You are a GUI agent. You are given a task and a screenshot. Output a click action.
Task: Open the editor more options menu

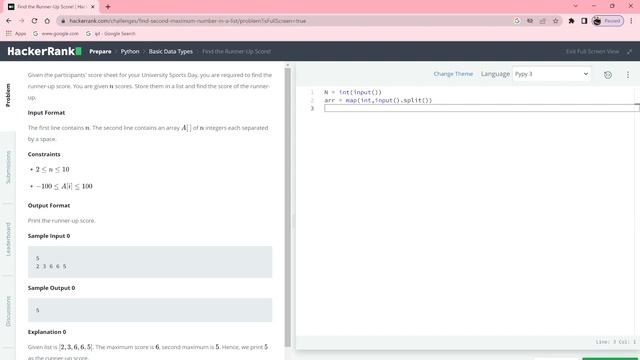click(x=628, y=75)
